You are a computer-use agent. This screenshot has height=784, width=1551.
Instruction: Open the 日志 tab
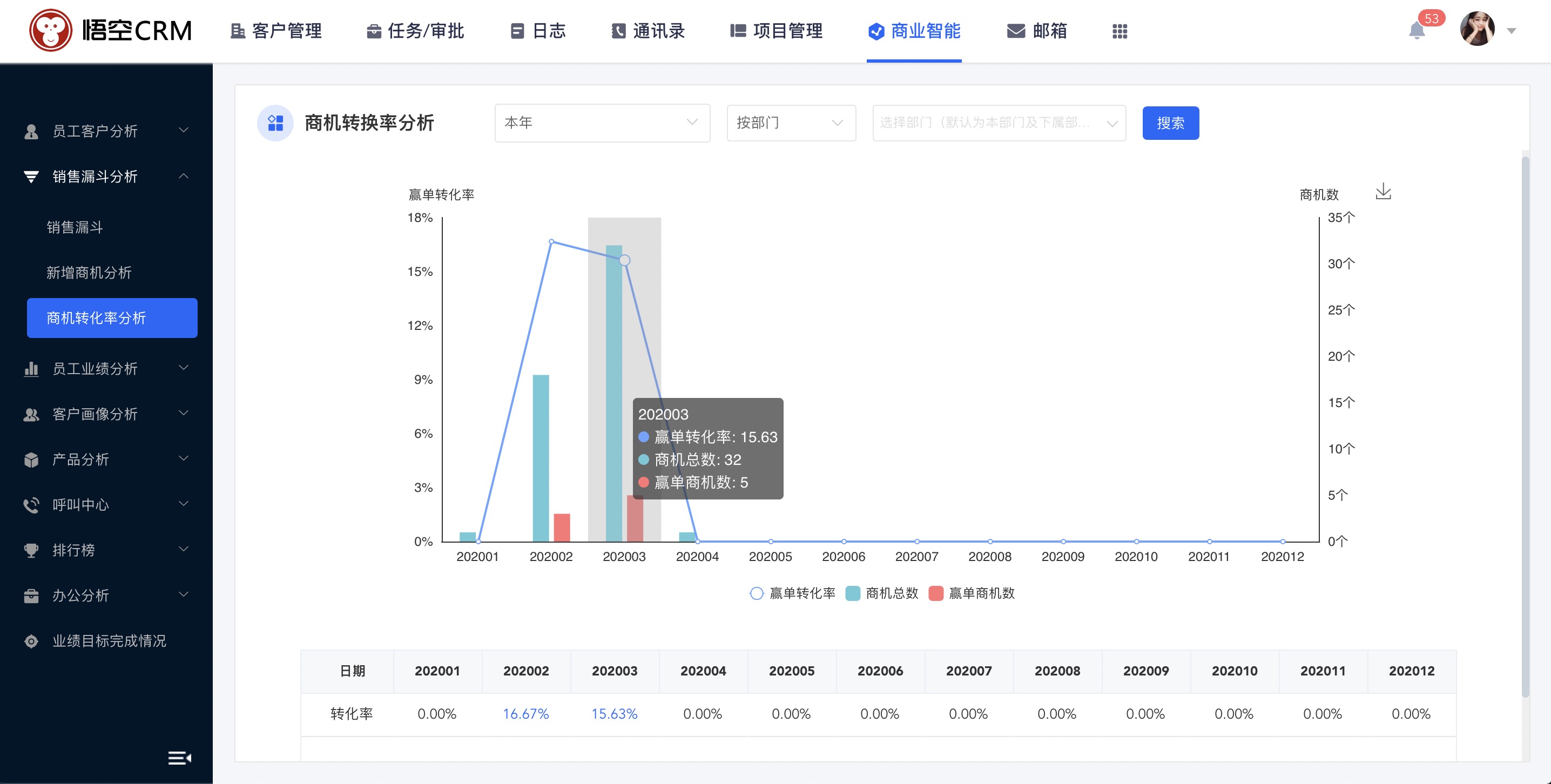[x=538, y=31]
